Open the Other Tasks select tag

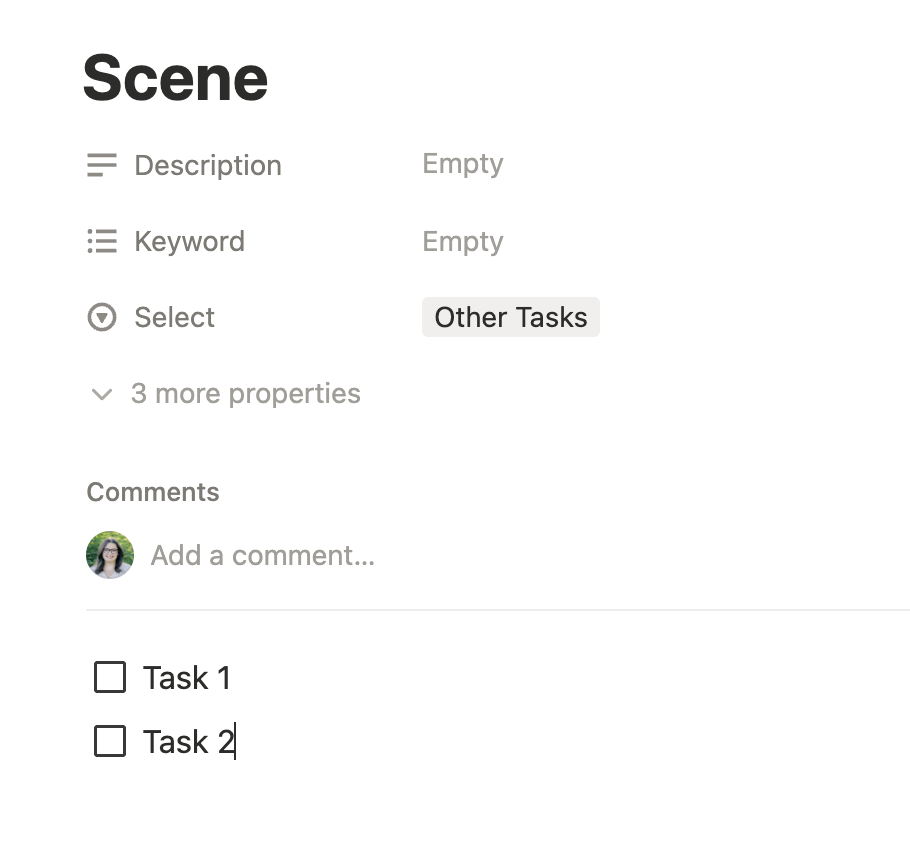click(510, 317)
